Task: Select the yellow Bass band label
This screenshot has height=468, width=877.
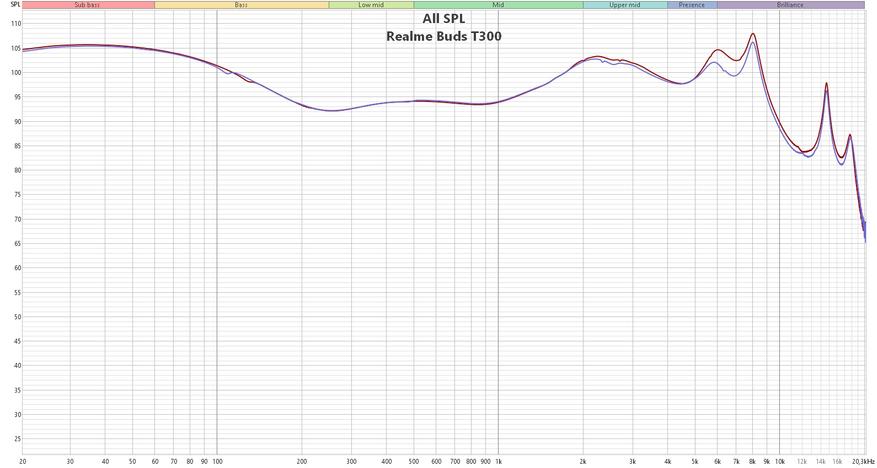Action: click(x=242, y=5)
